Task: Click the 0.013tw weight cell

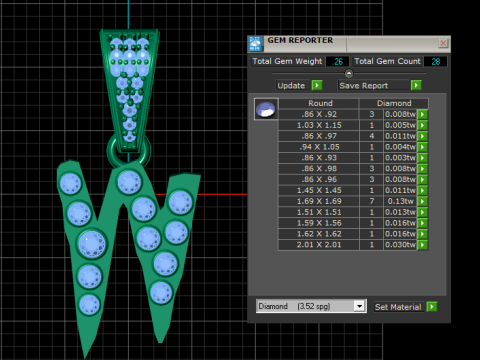Action: [x=400, y=212]
